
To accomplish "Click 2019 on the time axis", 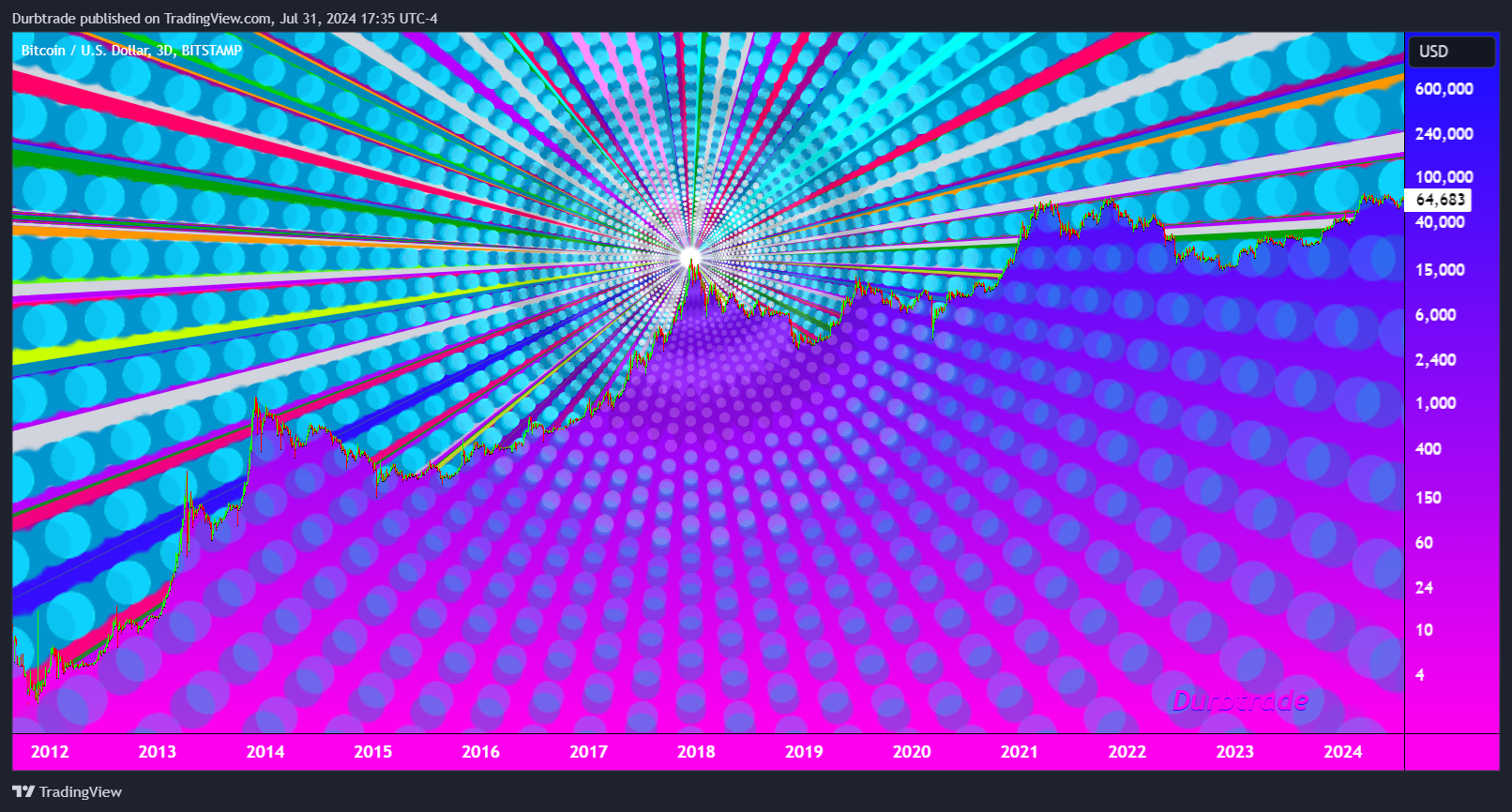I will coord(804,752).
